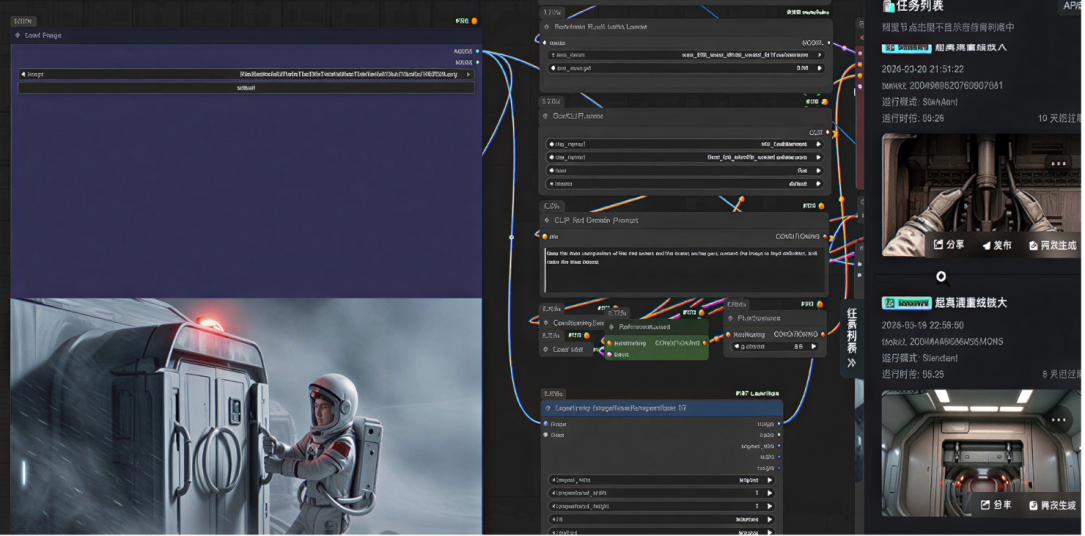Toggle collapse dot on Load Image node
Viewport: 1085px width, 536px height.
coord(18,35)
